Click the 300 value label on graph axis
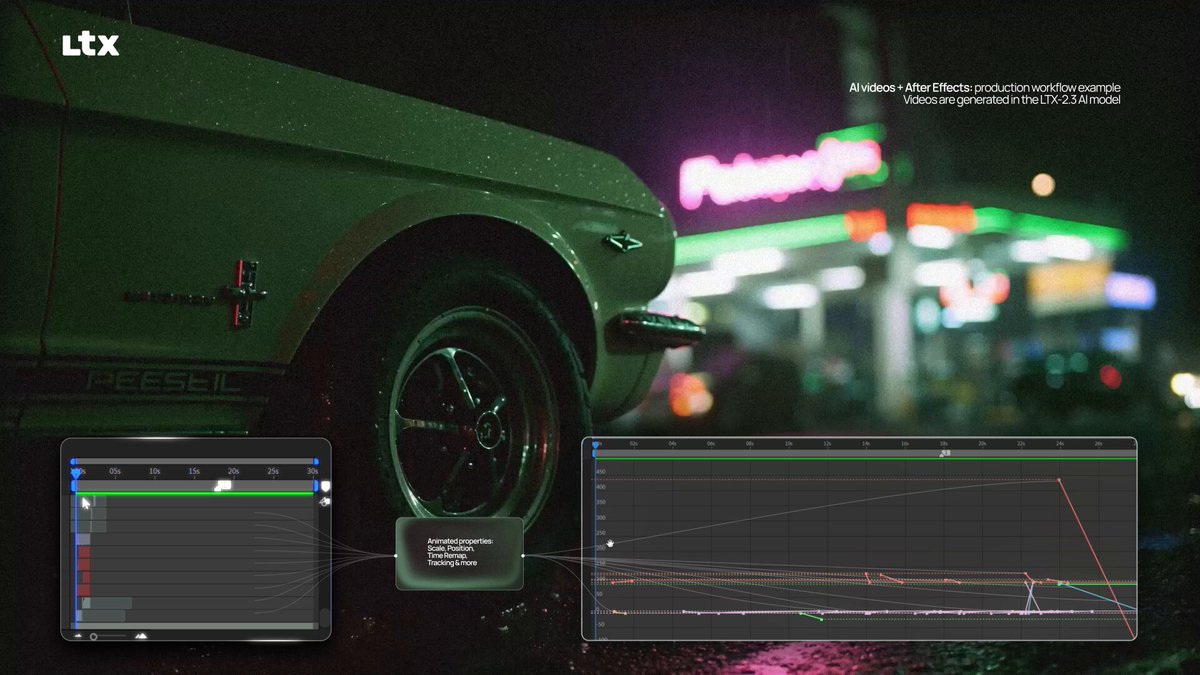The width and height of the screenshot is (1200, 675). click(601, 518)
